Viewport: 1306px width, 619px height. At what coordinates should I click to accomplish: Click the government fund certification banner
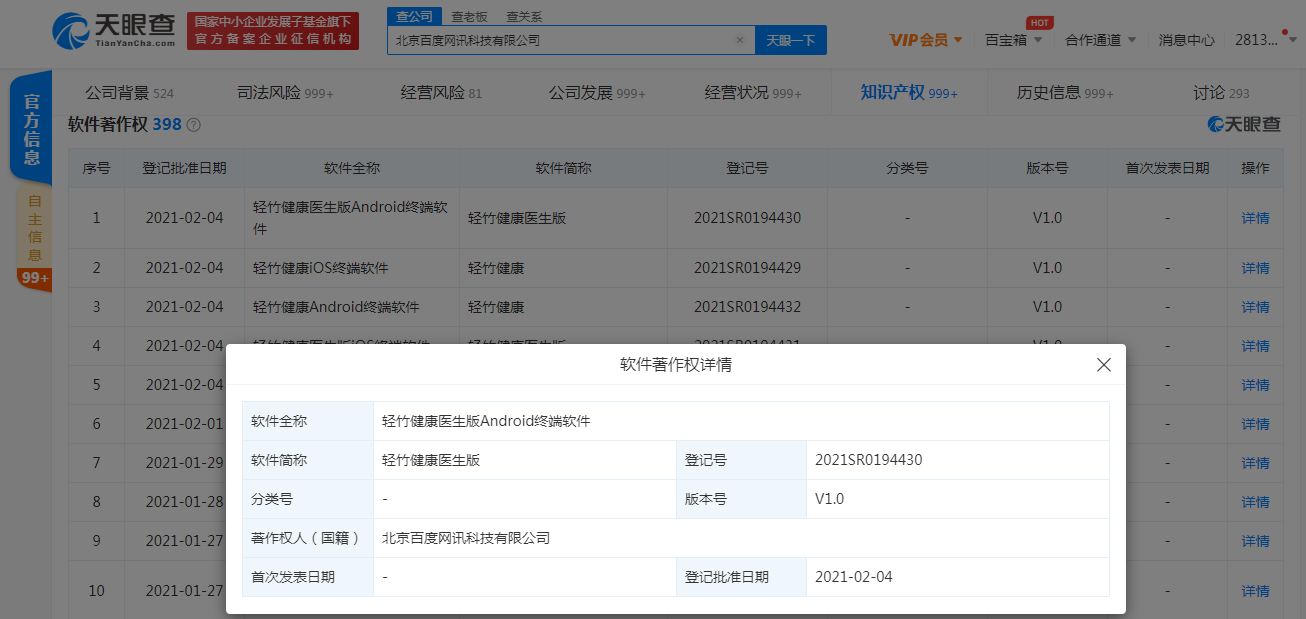(274, 31)
